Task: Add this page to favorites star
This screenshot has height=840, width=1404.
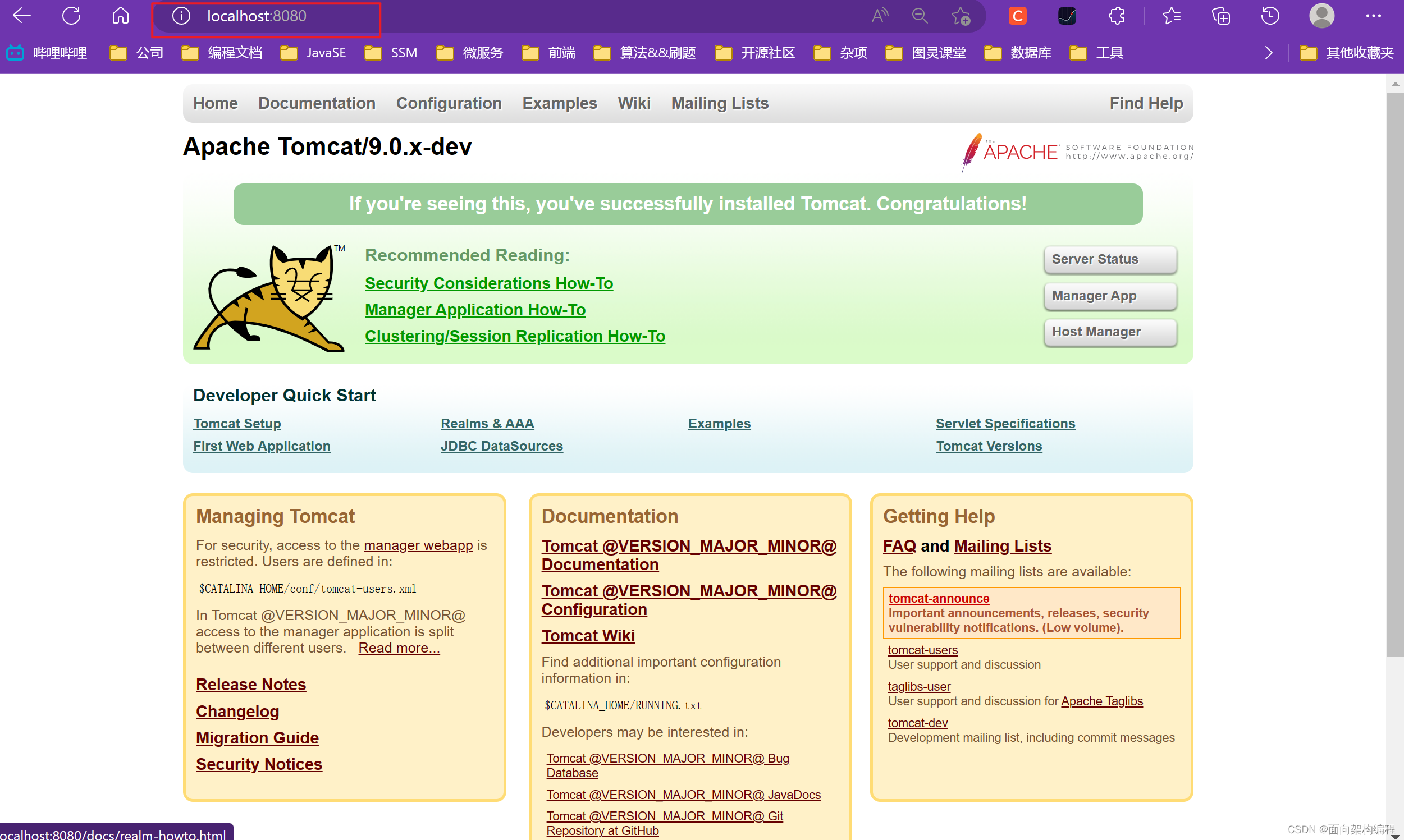Action: [x=961, y=16]
